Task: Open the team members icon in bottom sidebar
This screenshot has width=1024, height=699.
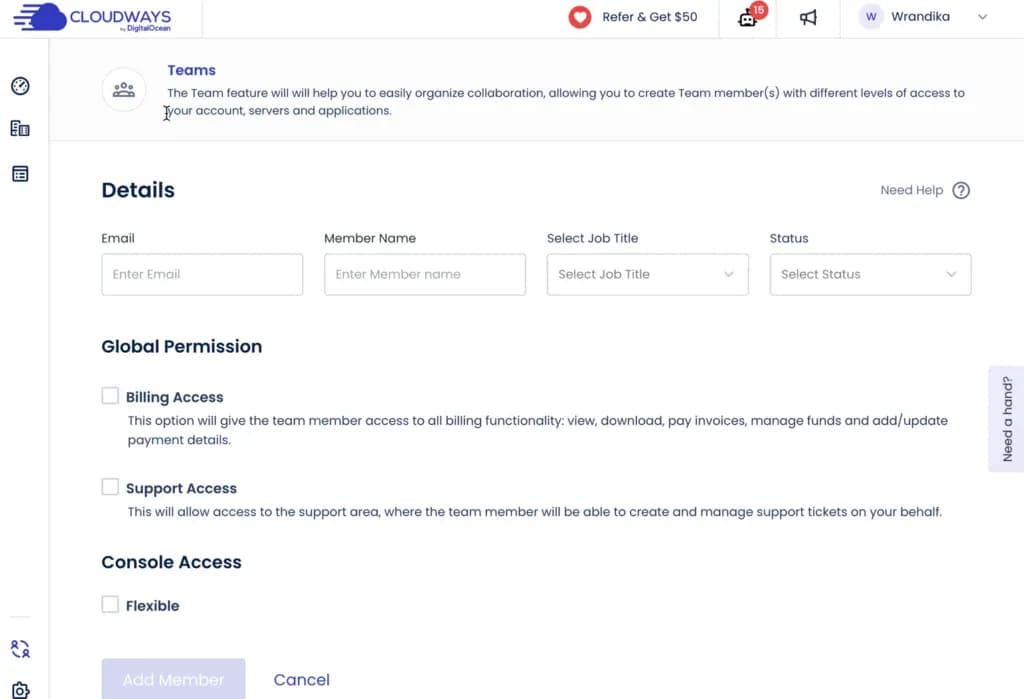Action: coord(20,649)
